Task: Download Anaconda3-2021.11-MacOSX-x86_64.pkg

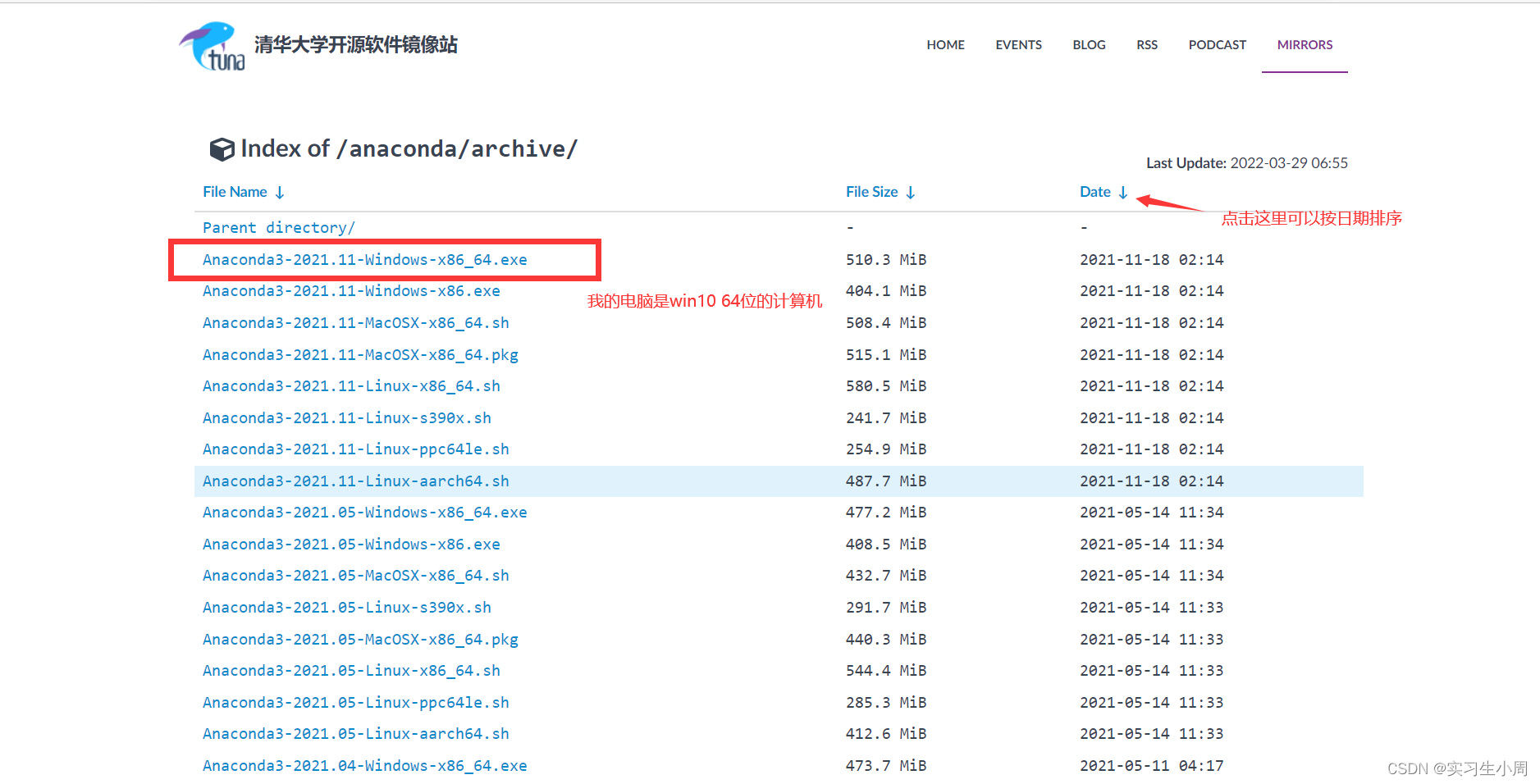Action: [360, 355]
